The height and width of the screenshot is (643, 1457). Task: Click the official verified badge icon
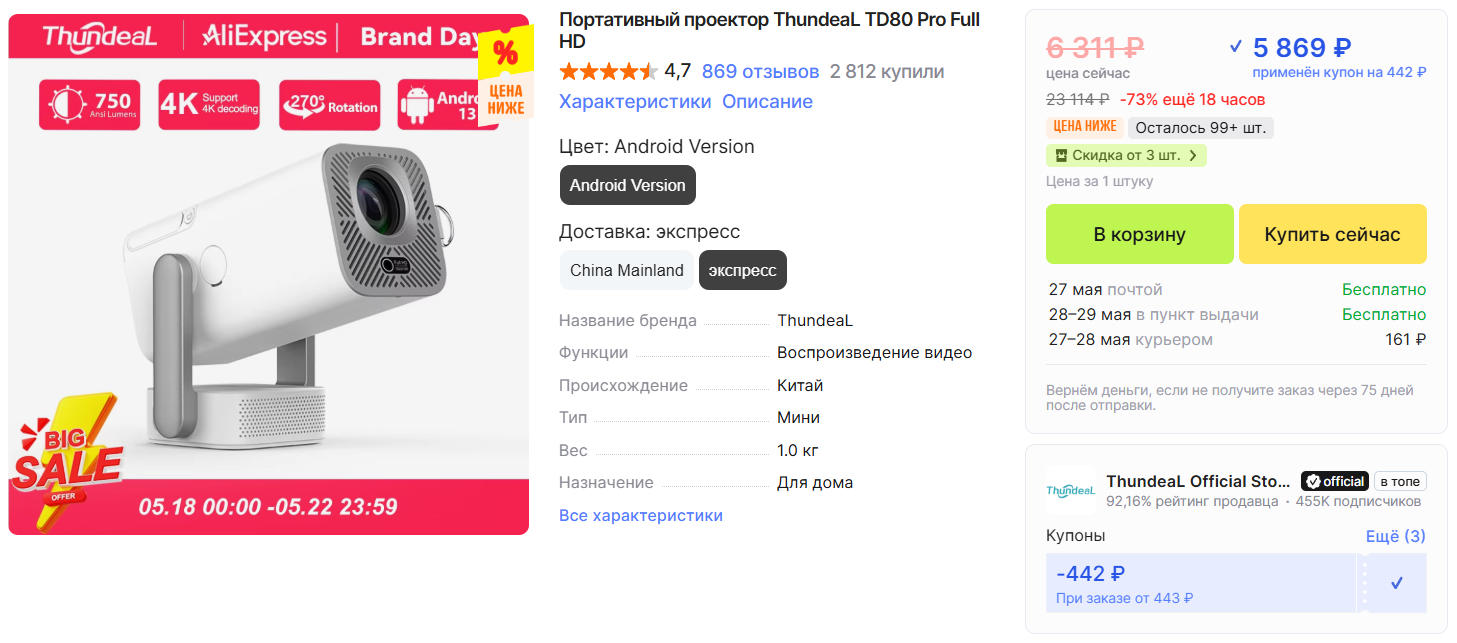tap(1314, 481)
